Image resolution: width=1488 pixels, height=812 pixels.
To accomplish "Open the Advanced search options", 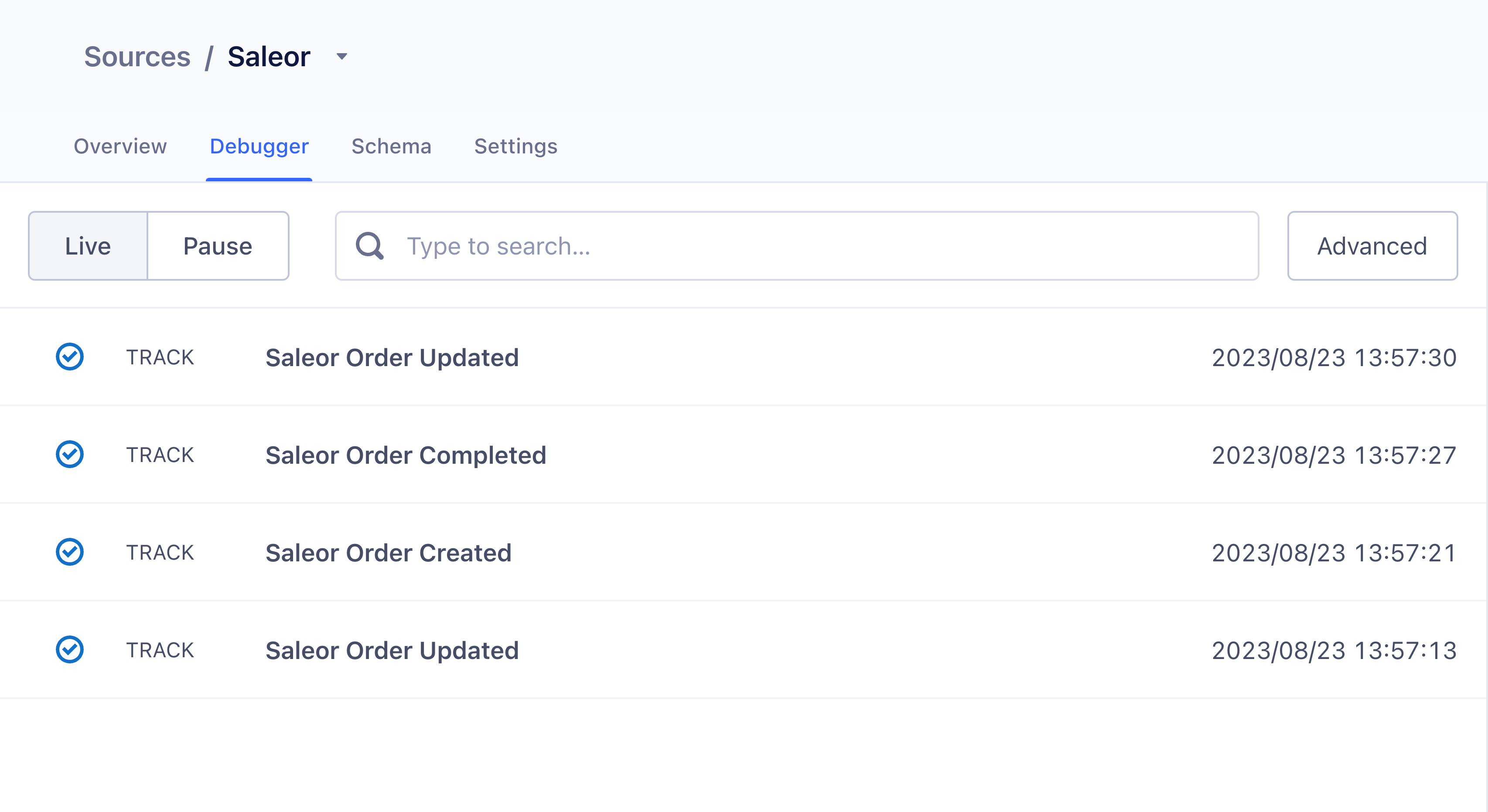I will point(1372,246).
